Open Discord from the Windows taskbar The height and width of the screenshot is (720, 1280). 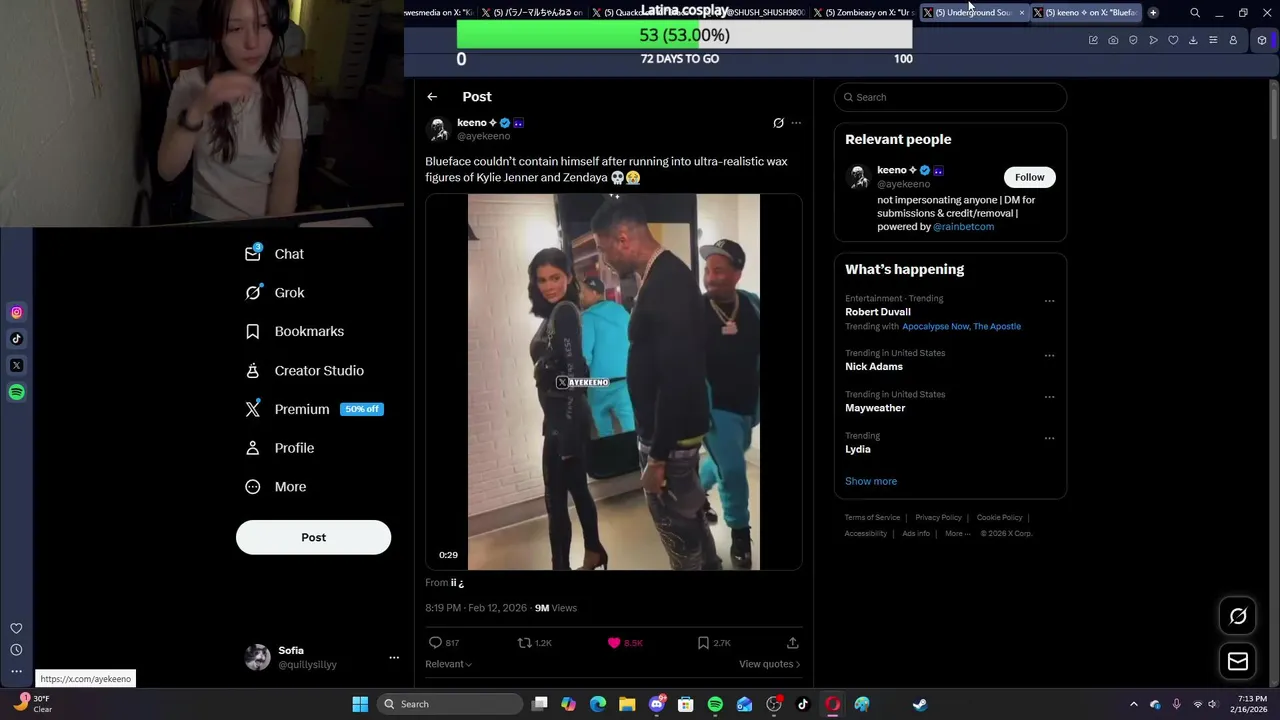(x=657, y=704)
